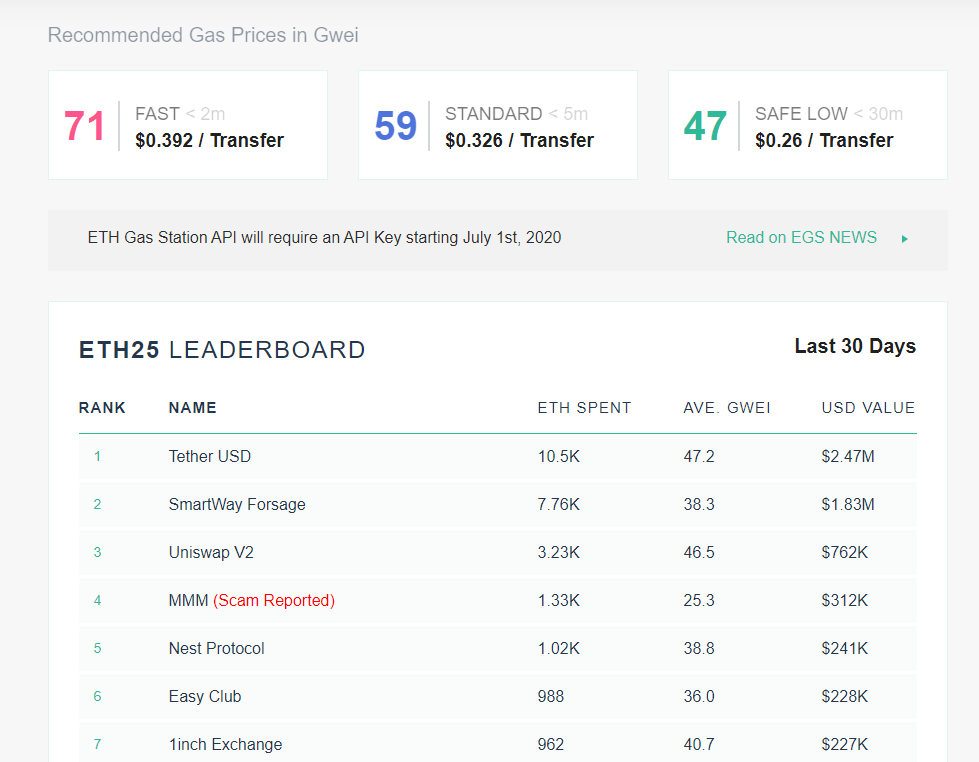Click the USD VALUE column header
The image size is (979, 762).
click(868, 408)
